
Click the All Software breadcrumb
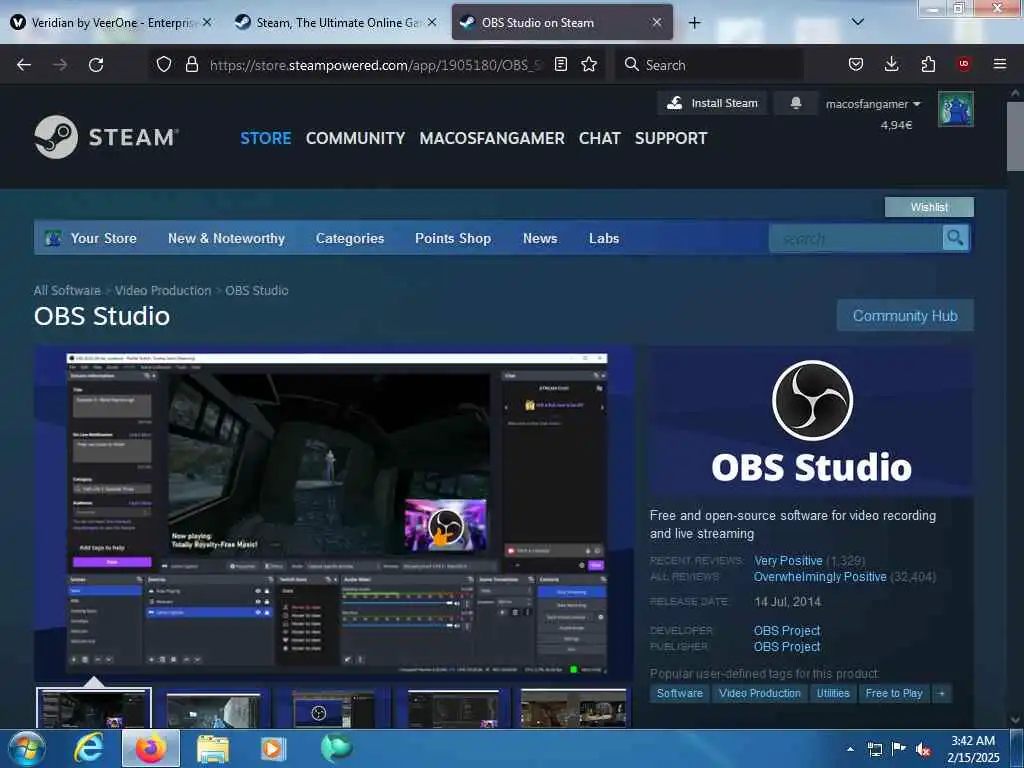click(67, 291)
